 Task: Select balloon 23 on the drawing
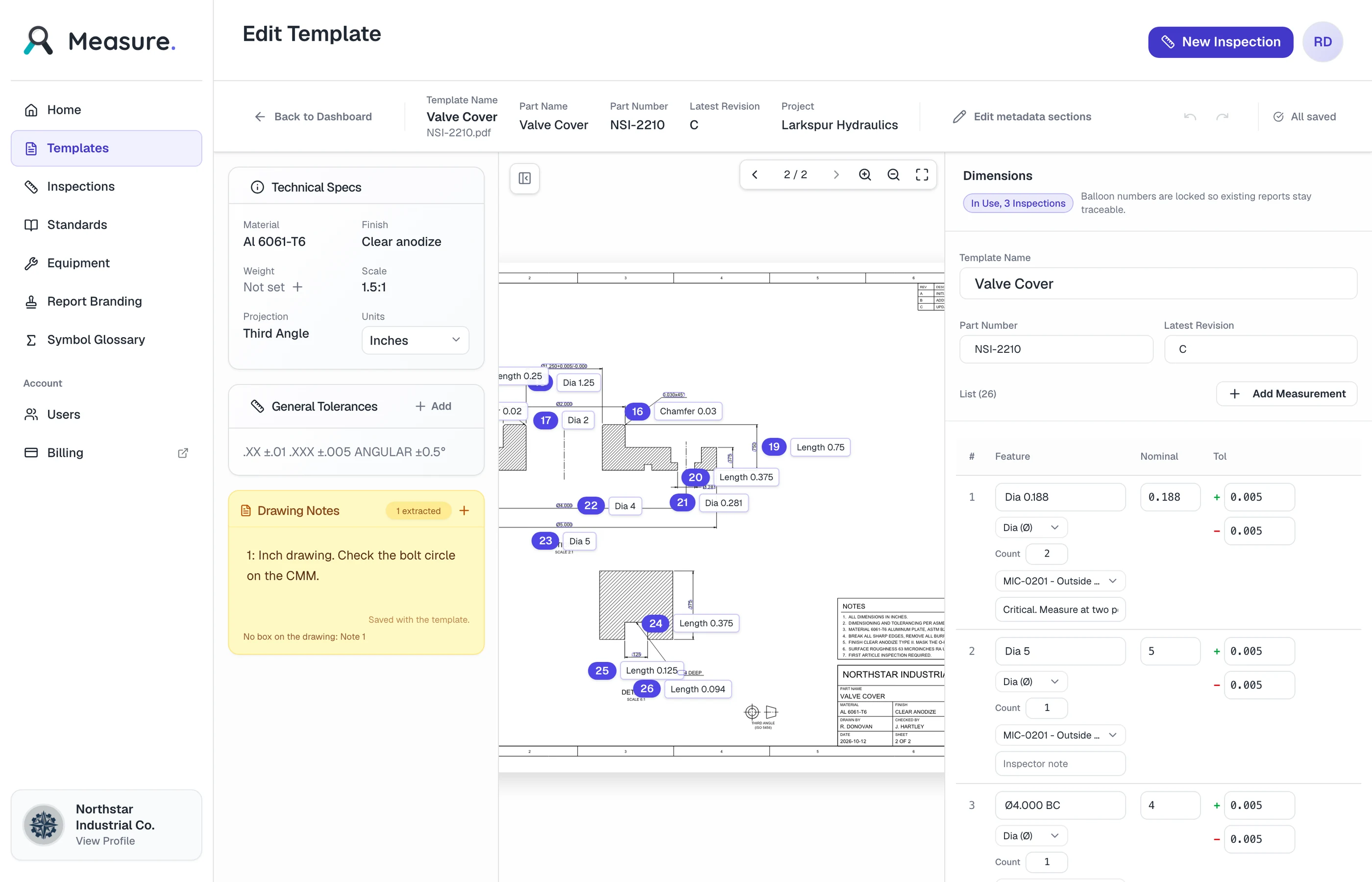click(x=546, y=540)
